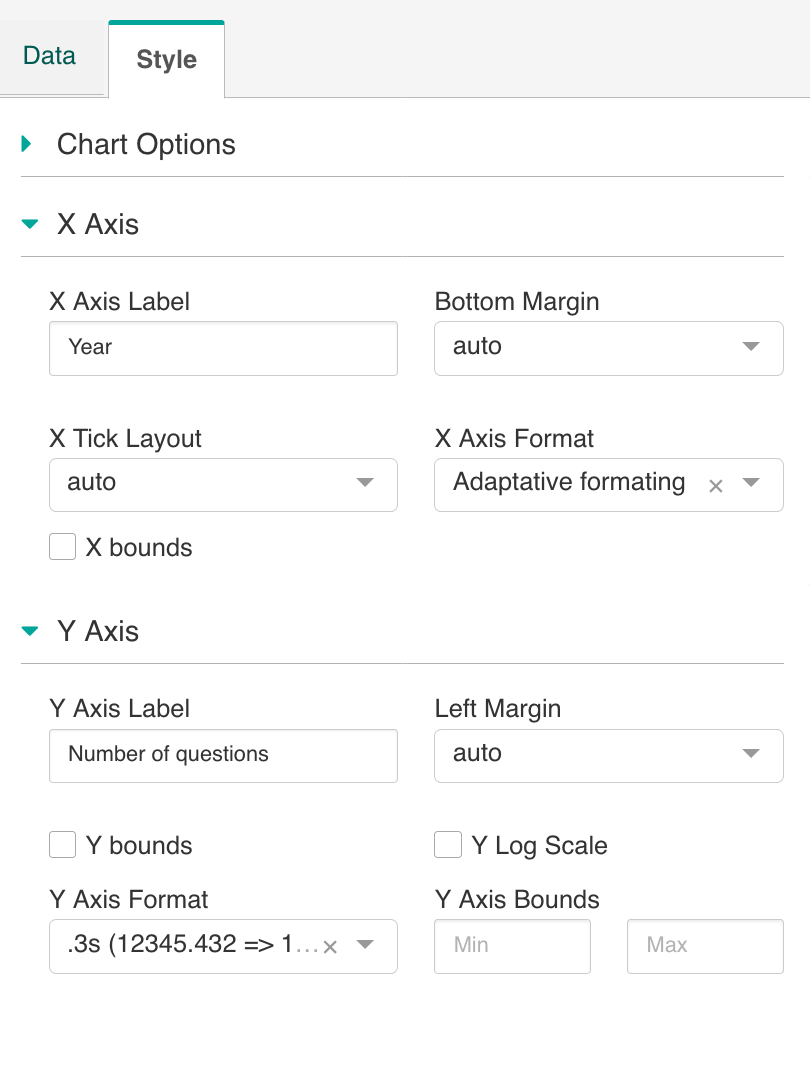Open the Y Axis Format dropdown arrow
Screen dimensions: 810x1090
365,945
